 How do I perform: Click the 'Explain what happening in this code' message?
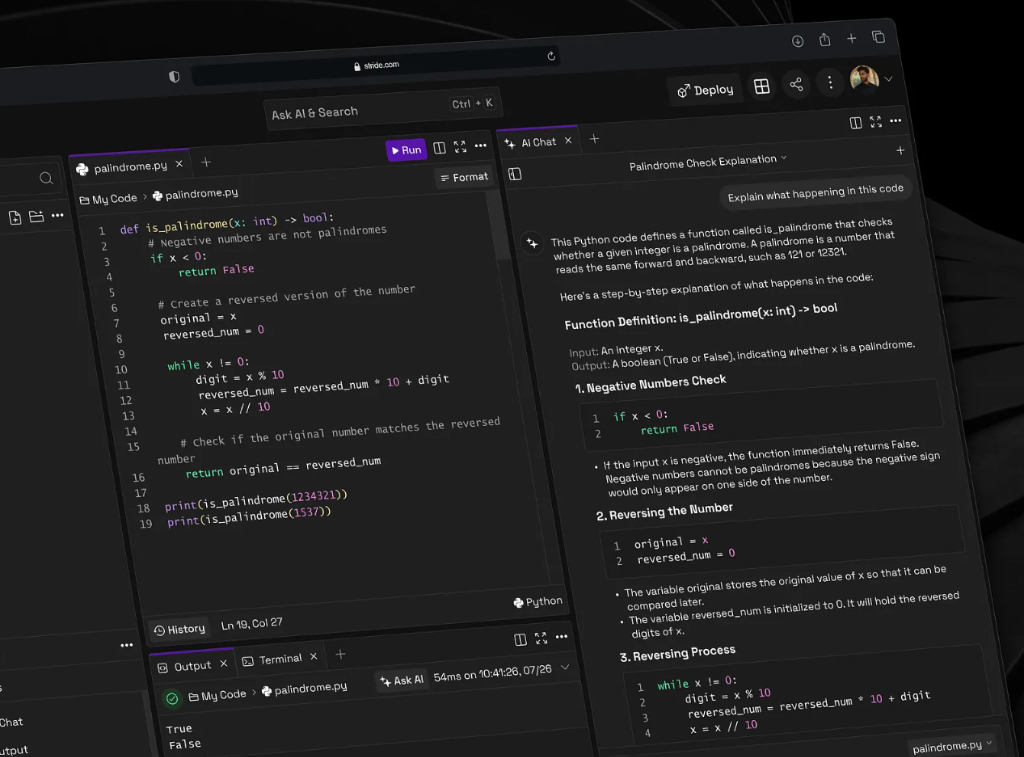point(815,192)
